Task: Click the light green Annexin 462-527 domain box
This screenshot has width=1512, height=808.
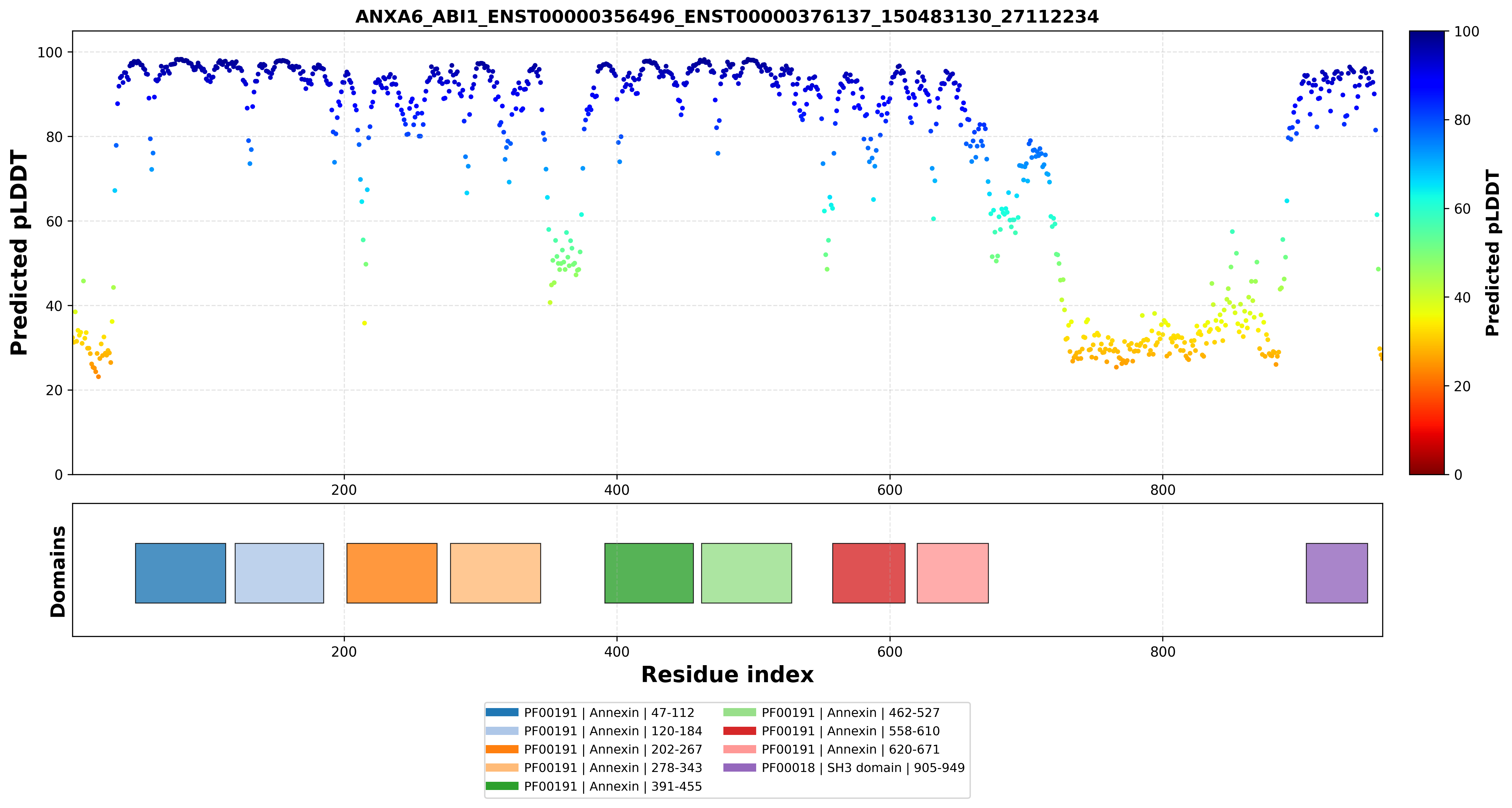Action: (x=747, y=573)
